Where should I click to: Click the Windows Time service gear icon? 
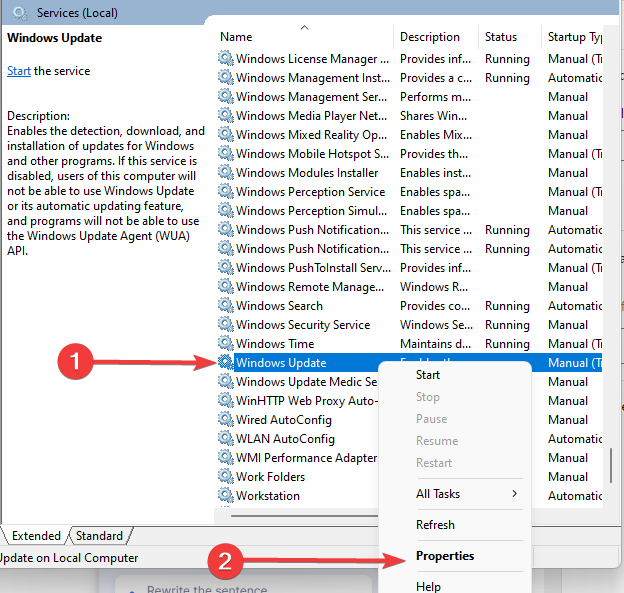click(x=226, y=343)
